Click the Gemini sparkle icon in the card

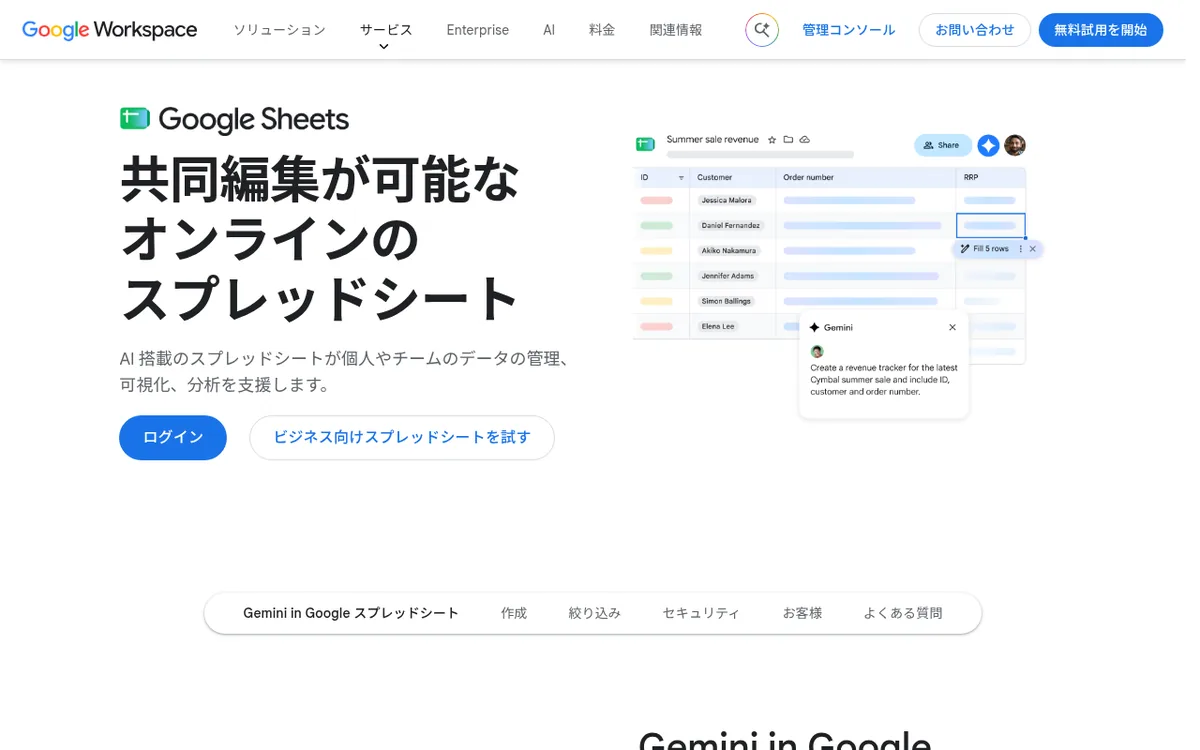(x=815, y=327)
